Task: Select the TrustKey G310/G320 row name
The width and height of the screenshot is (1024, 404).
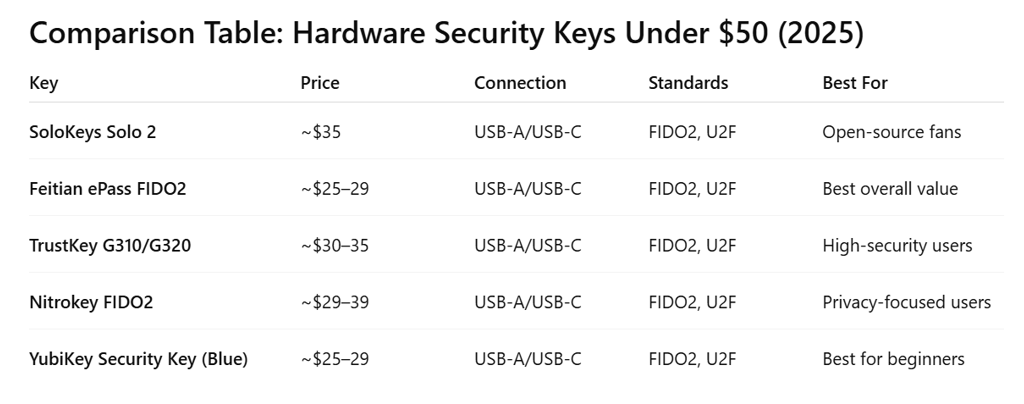Action: (110, 245)
